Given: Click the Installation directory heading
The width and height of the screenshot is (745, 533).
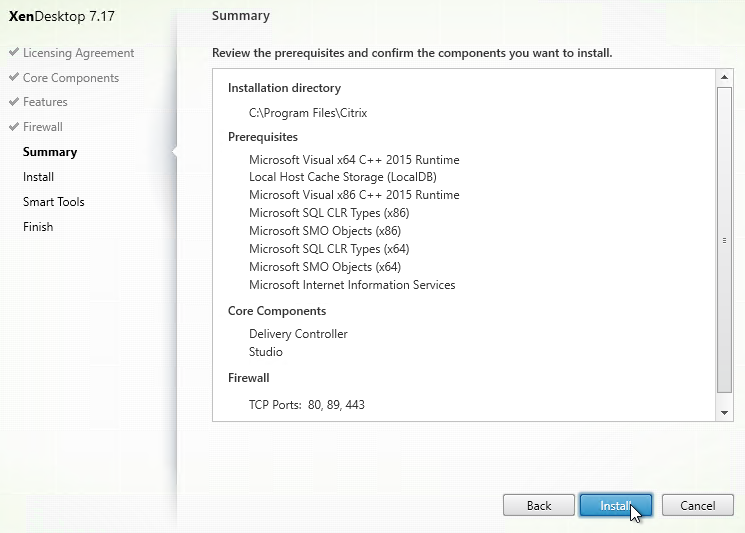Looking at the screenshot, I should tap(284, 88).
